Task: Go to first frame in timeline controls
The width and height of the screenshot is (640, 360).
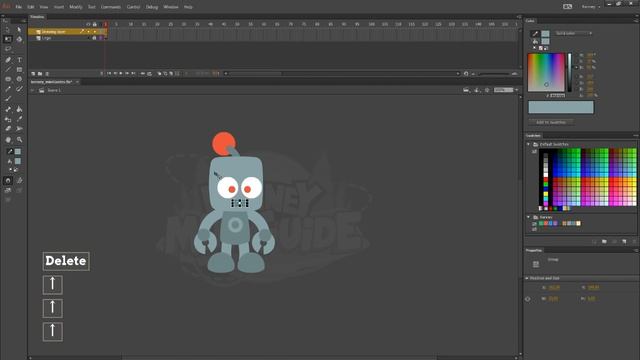Action: [x=109, y=73]
